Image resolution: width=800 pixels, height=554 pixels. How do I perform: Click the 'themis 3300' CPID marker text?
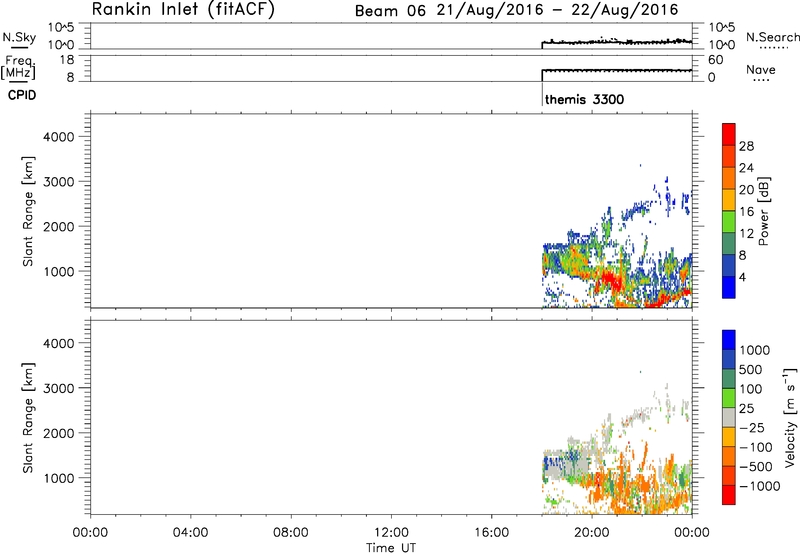(x=585, y=99)
